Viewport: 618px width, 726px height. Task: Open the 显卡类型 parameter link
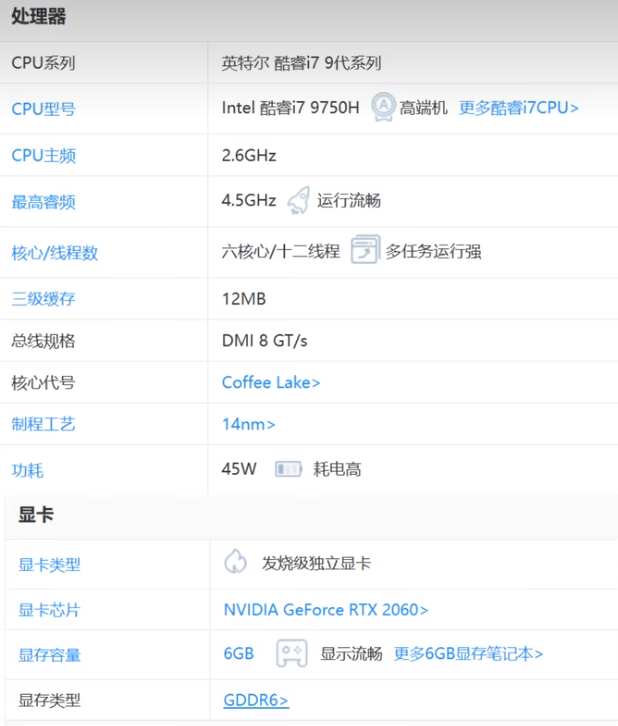pyautogui.click(x=50, y=565)
